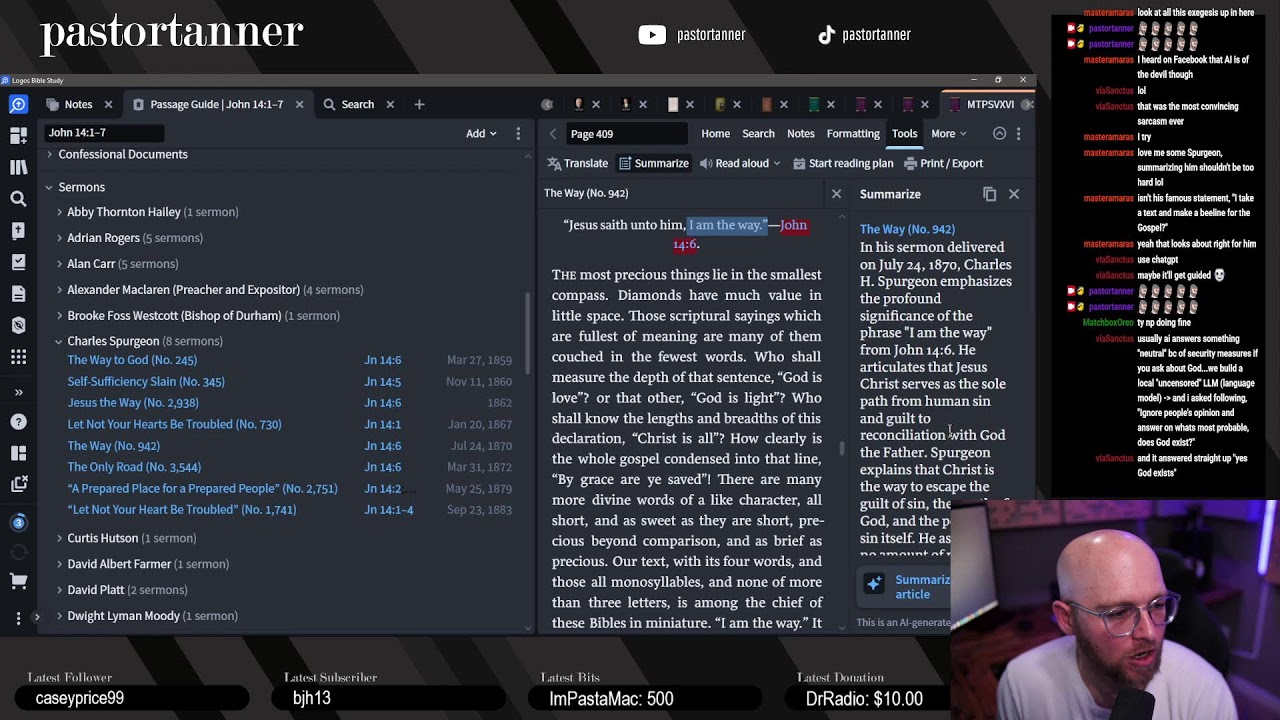1280x720 pixels.
Task: Click Start reading plan
Action: point(843,163)
